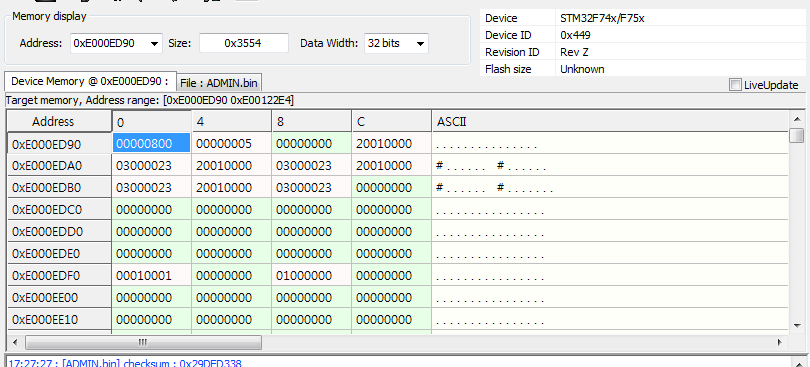Select cell 01000000 in row 0xE000EDF0

[x=311, y=276]
